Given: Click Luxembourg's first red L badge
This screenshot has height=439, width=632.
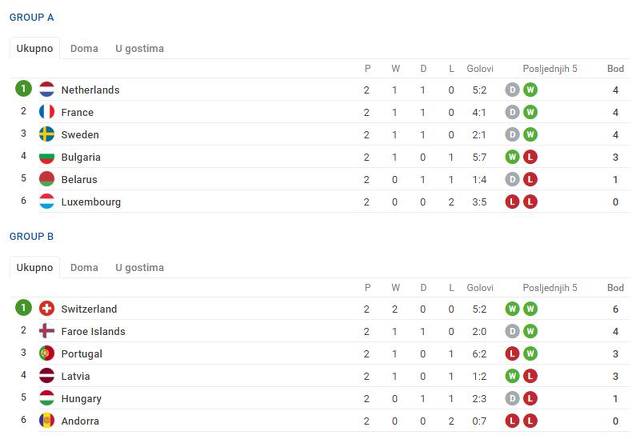Looking at the screenshot, I should (512, 202).
